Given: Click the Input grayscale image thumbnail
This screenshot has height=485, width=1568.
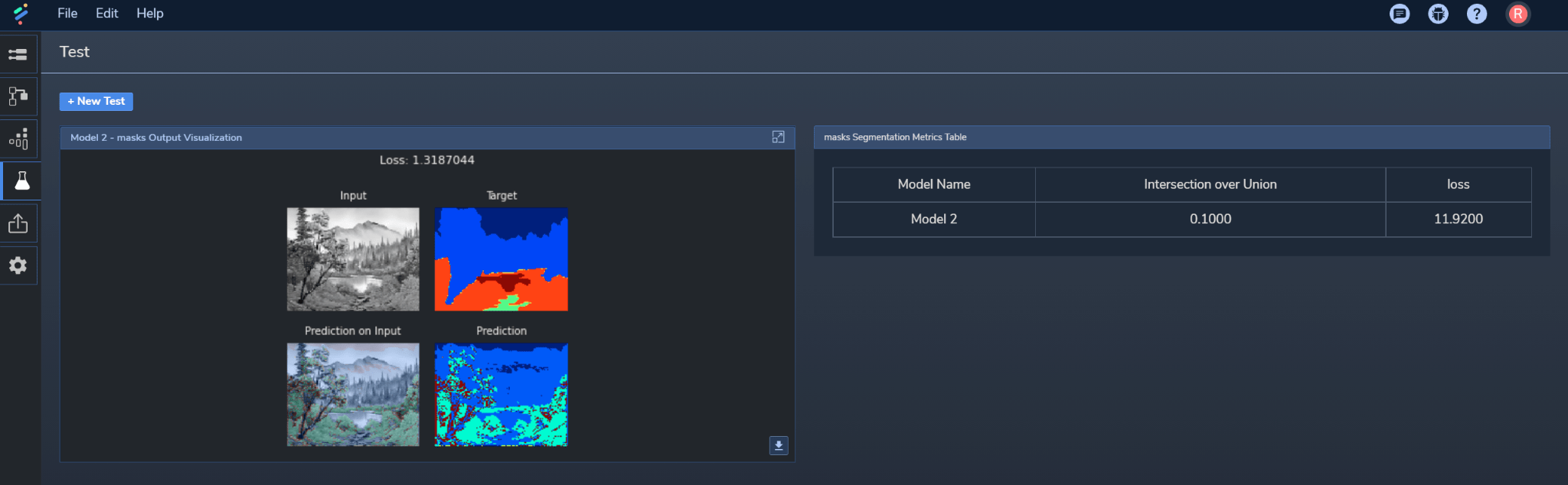Looking at the screenshot, I should pyautogui.click(x=353, y=259).
